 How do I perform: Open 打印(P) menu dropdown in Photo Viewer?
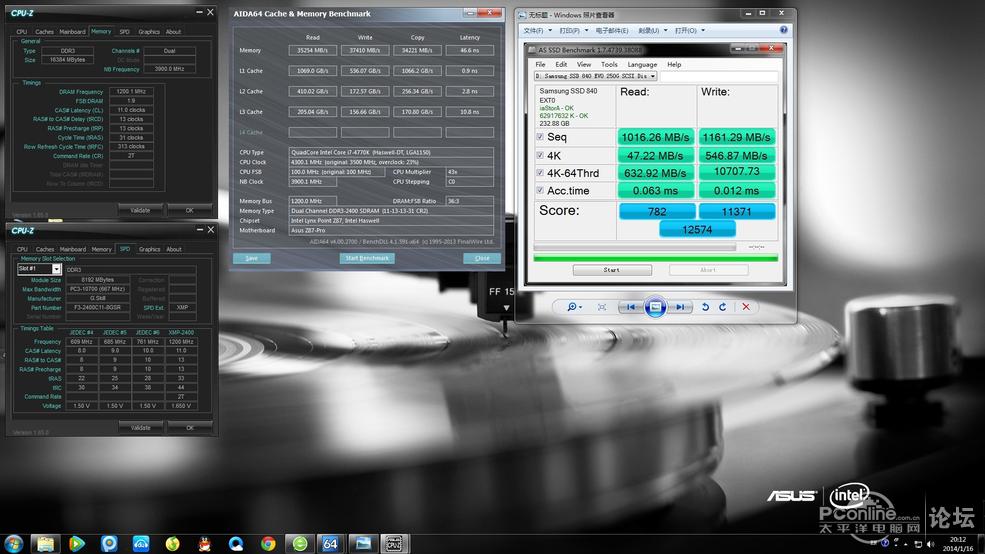(x=574, y=30)
